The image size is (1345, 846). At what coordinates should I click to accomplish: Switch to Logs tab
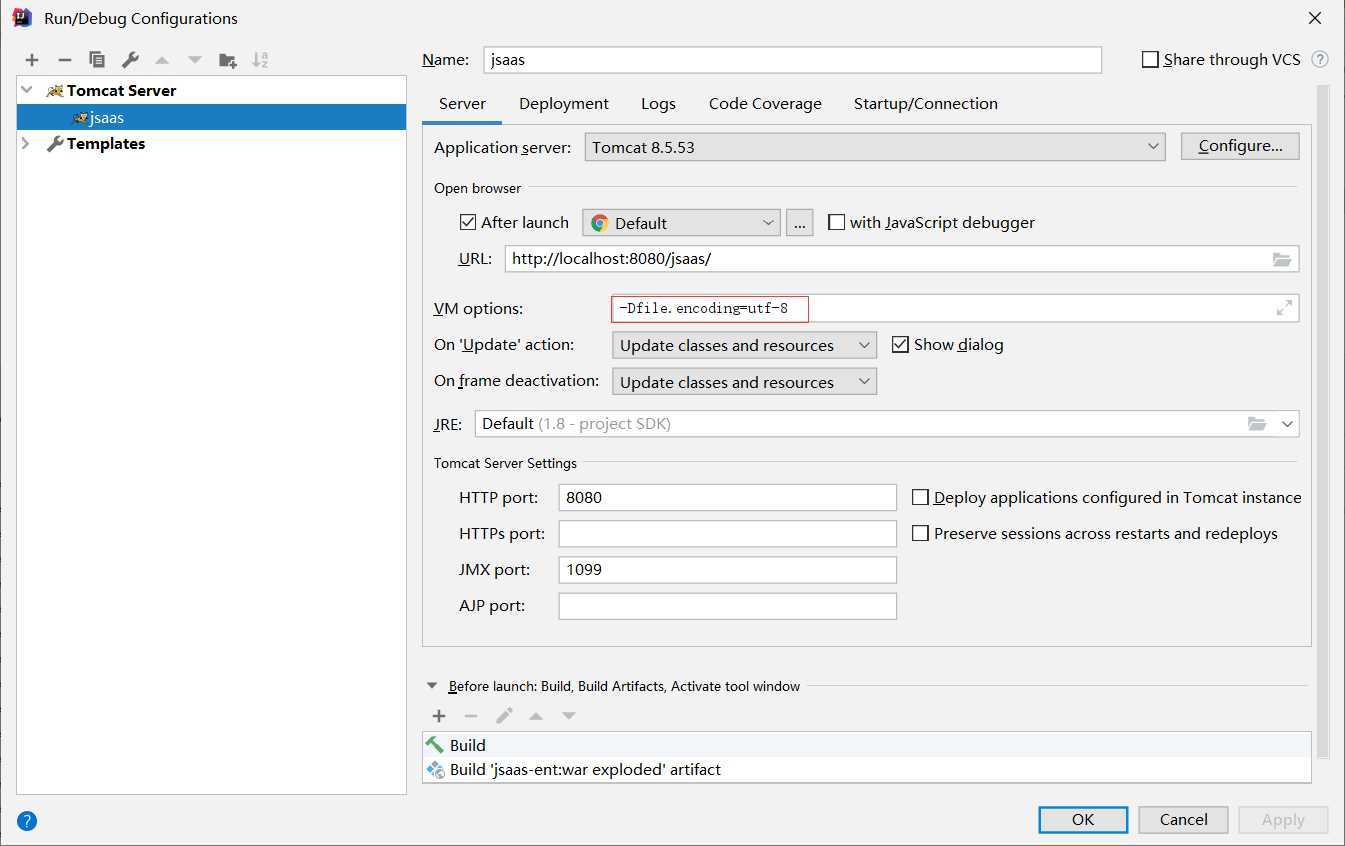click(658, 103)
